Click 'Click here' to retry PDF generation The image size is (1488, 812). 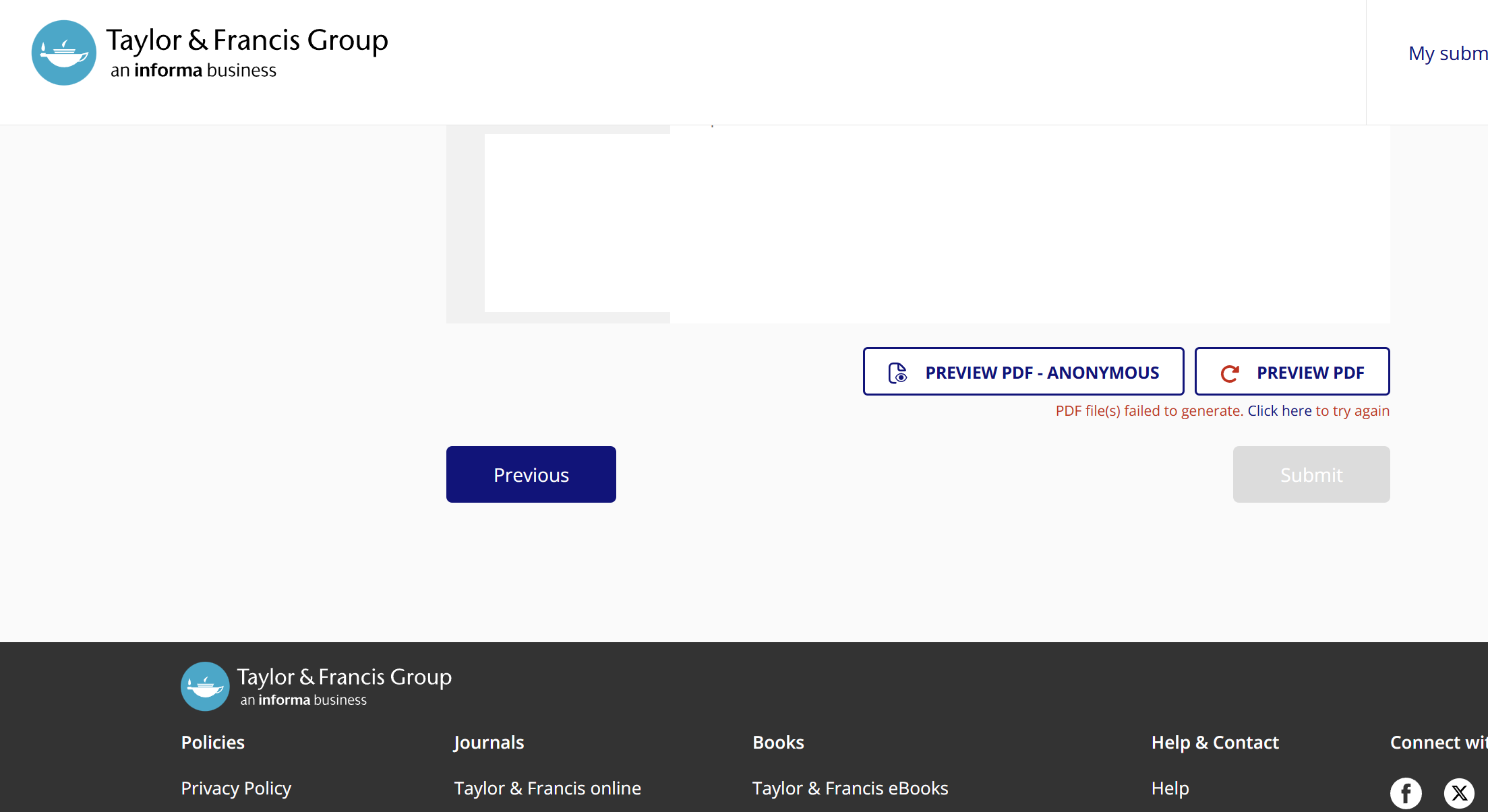click(1279, 411)
